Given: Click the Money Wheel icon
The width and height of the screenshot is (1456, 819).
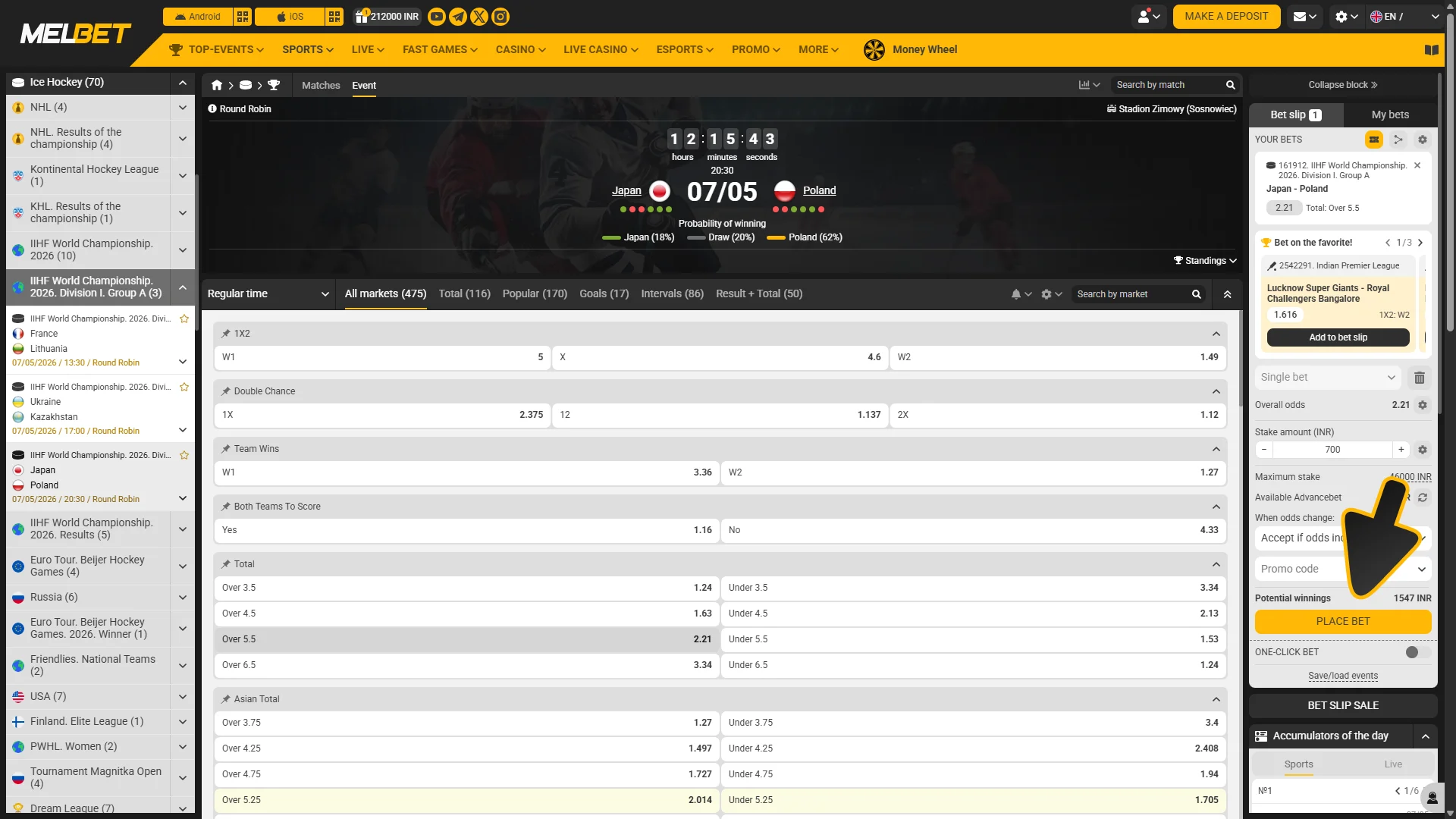Looking at the screenshot, I should coord(874,50).
